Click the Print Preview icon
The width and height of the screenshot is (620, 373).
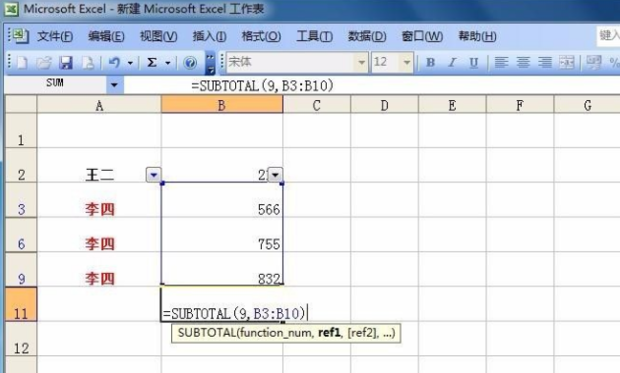coord(88,62)
